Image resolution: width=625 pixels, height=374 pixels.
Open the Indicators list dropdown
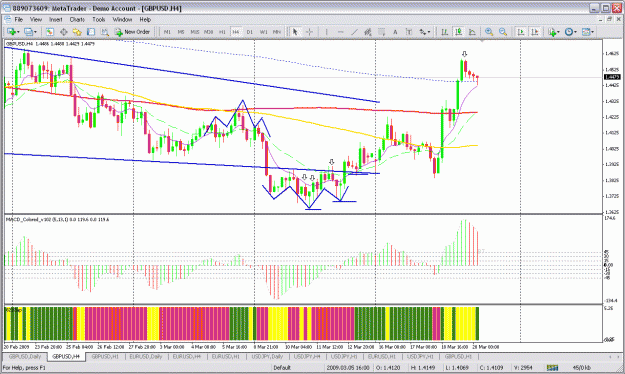coord(554,32)
